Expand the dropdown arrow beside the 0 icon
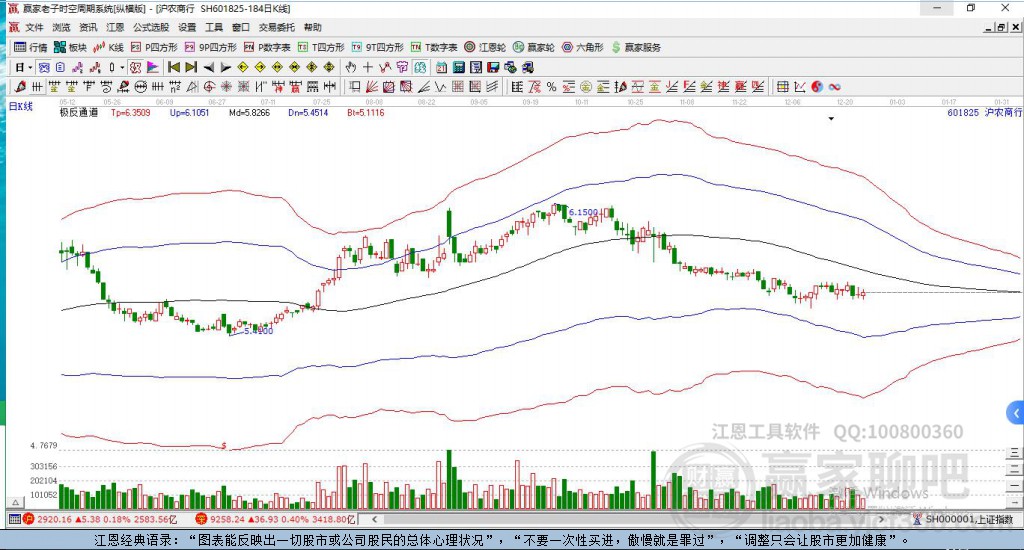Viewport: 1024px width, 550px height. (x=122, y=67)
